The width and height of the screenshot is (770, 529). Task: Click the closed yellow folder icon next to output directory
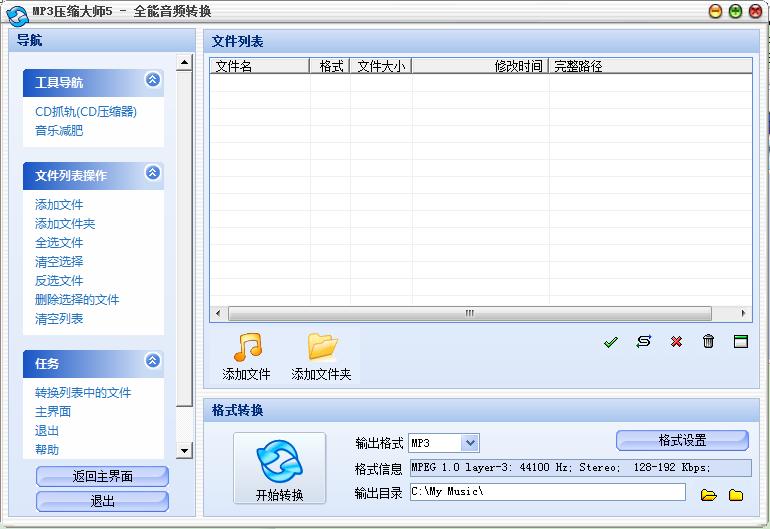tap(736, 495)
